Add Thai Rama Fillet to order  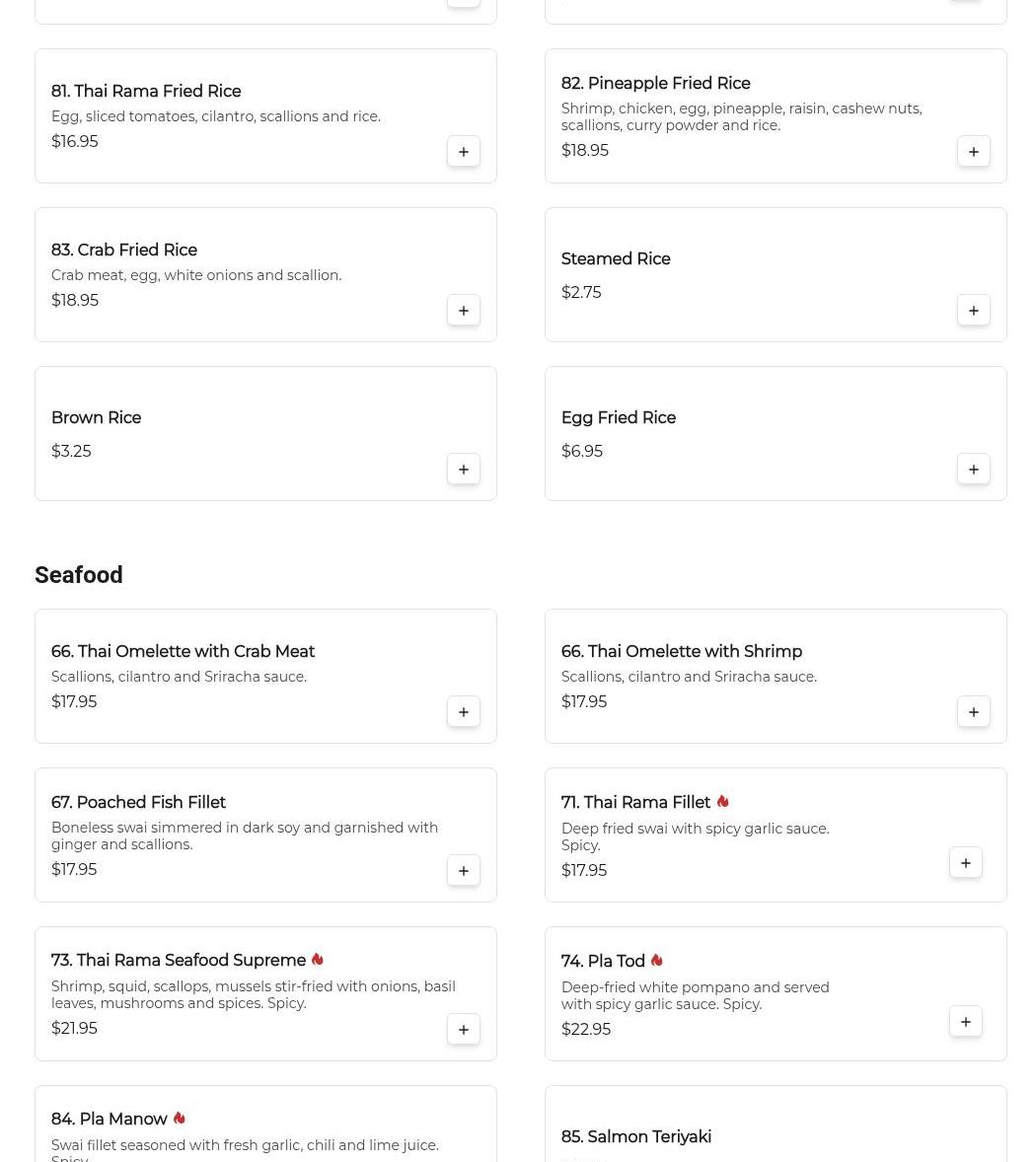[x=966, y=863]
